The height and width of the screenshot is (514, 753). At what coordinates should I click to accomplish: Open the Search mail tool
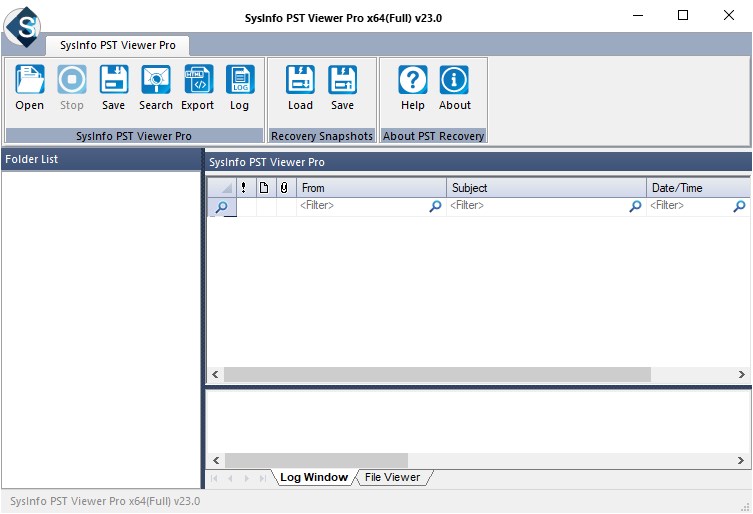156,88
